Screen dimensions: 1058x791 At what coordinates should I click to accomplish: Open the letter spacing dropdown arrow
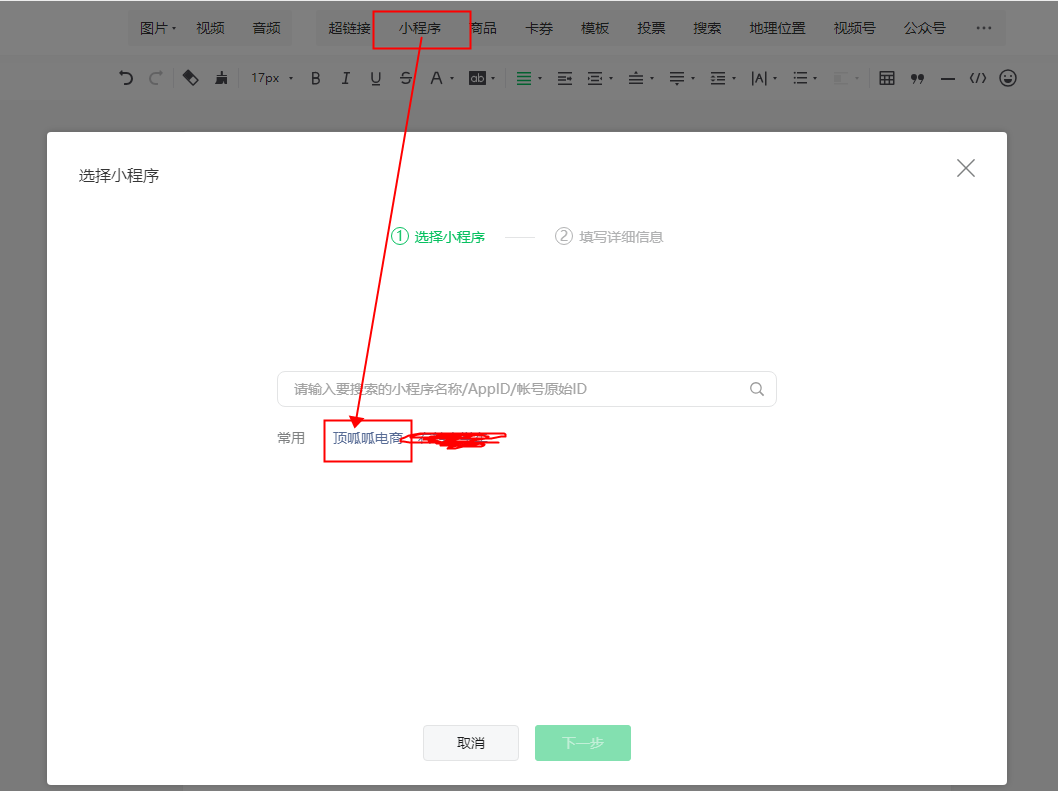(x=775, y=79)
